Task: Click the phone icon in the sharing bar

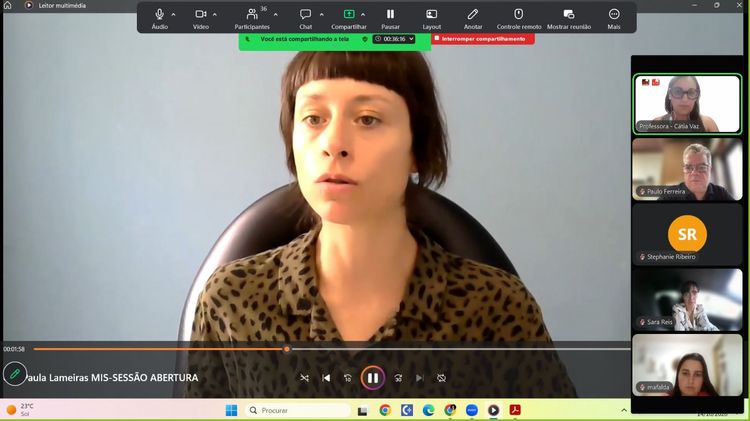Action: point(247,39)
